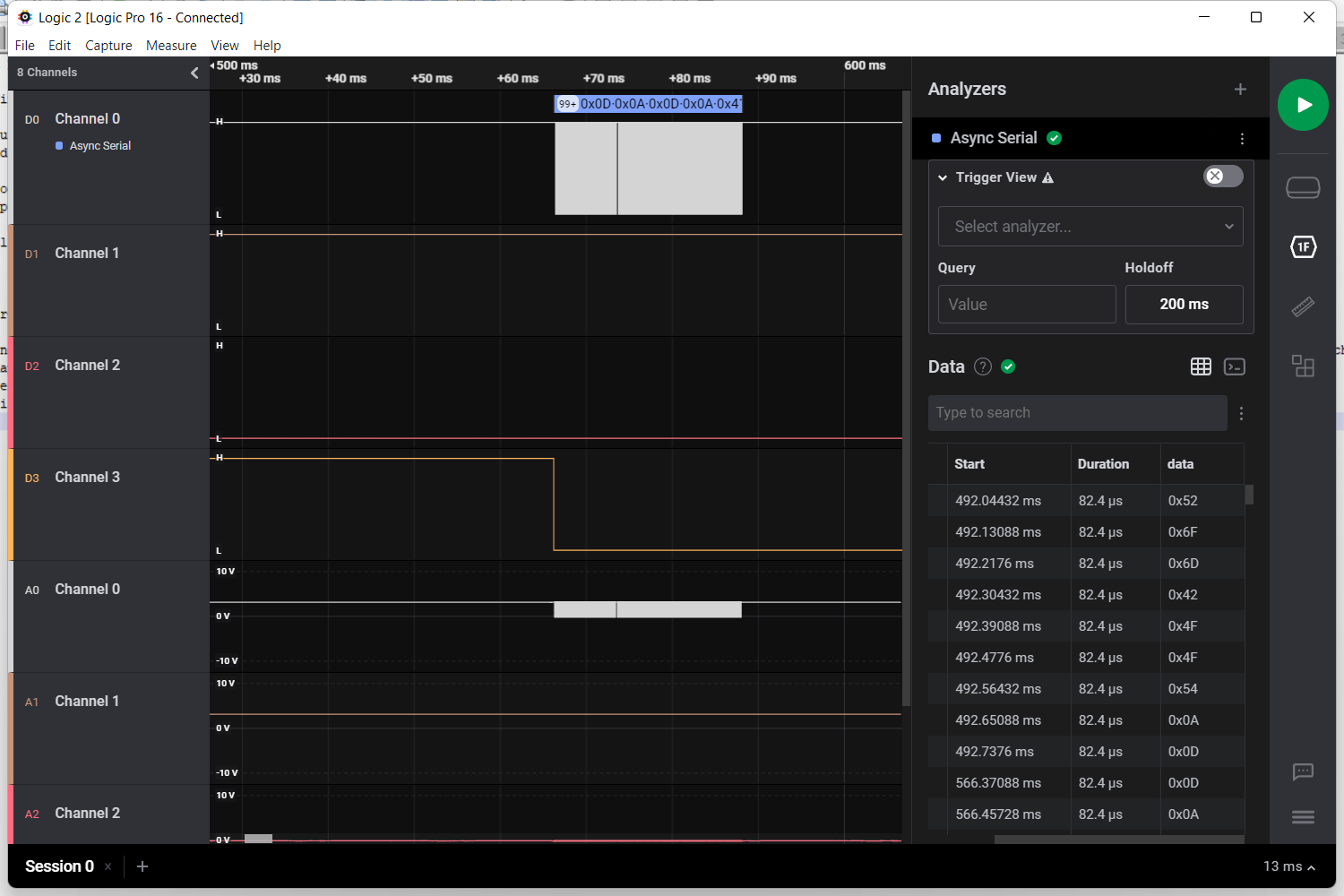
Task: Toggle the Trigger View switch
Action: [1223, 177]
